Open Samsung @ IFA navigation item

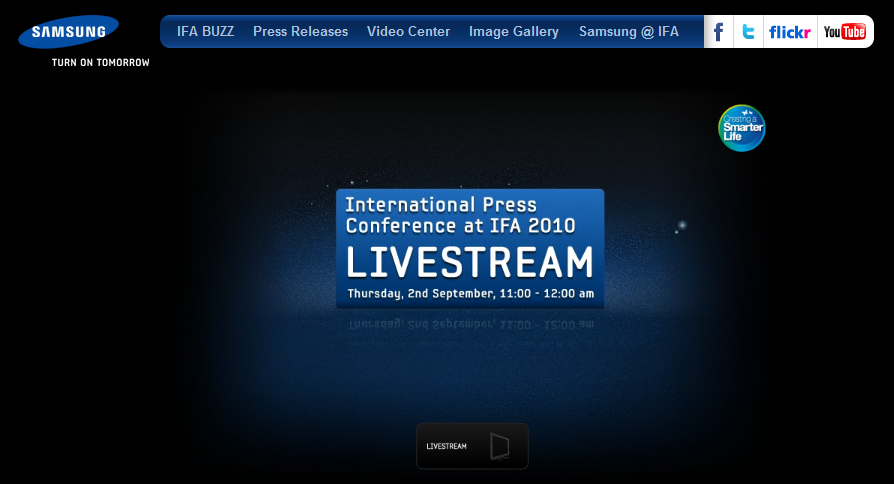628,32
